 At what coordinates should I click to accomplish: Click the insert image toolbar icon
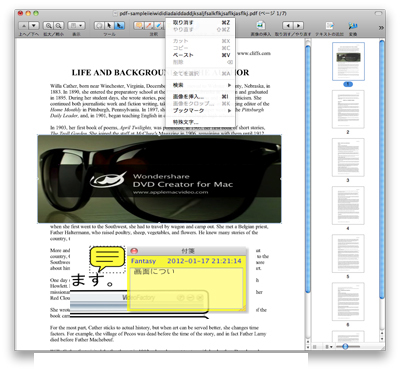pos(261,25)
